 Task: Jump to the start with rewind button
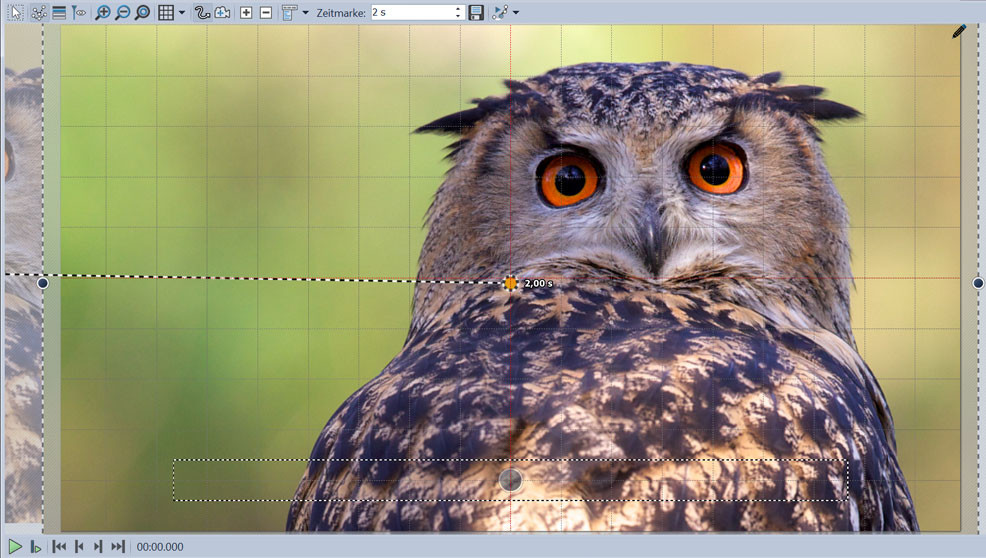(59, 547)
